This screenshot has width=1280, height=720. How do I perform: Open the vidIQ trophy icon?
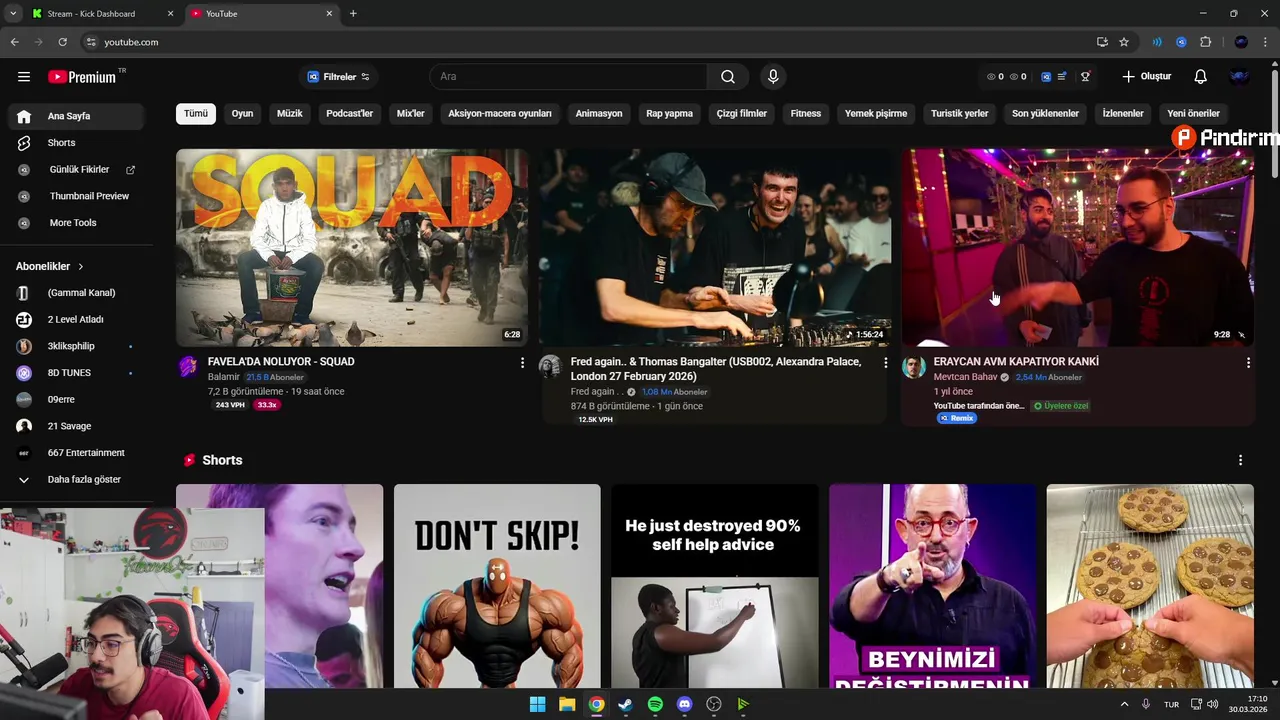coord(1085,77)
